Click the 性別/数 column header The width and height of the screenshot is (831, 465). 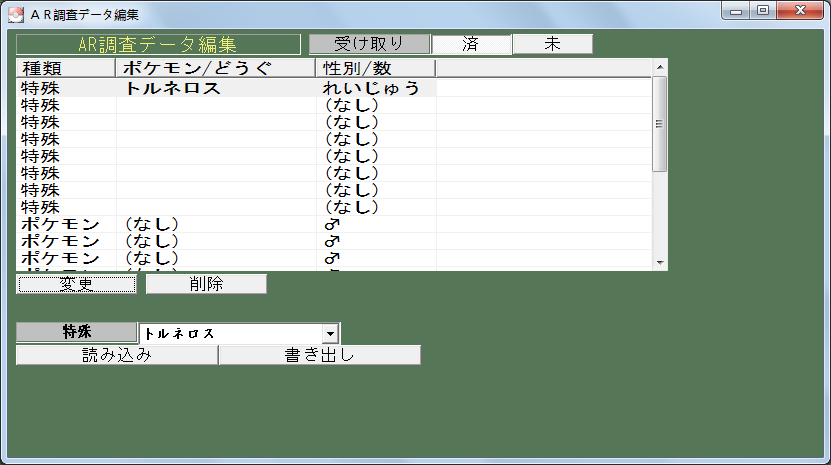pyautogui.click(x=376, y=68)
